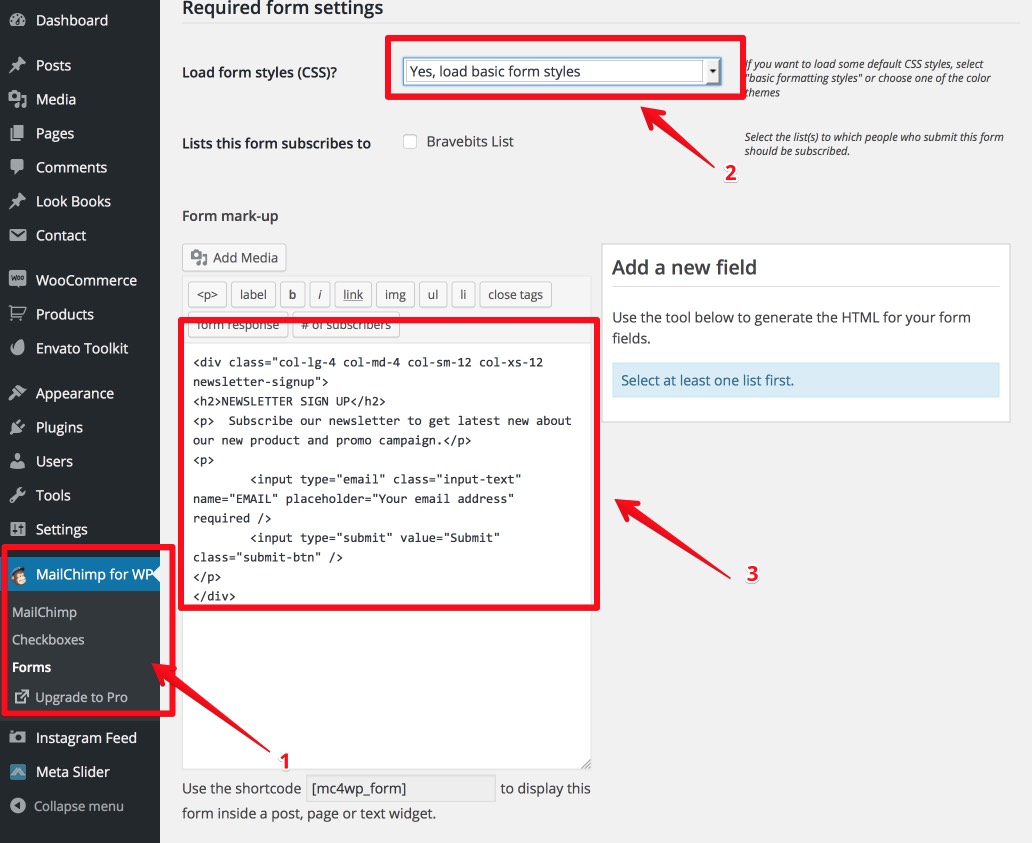Click the li quicktag button
1032x843 pixels.
coord(463,295)
